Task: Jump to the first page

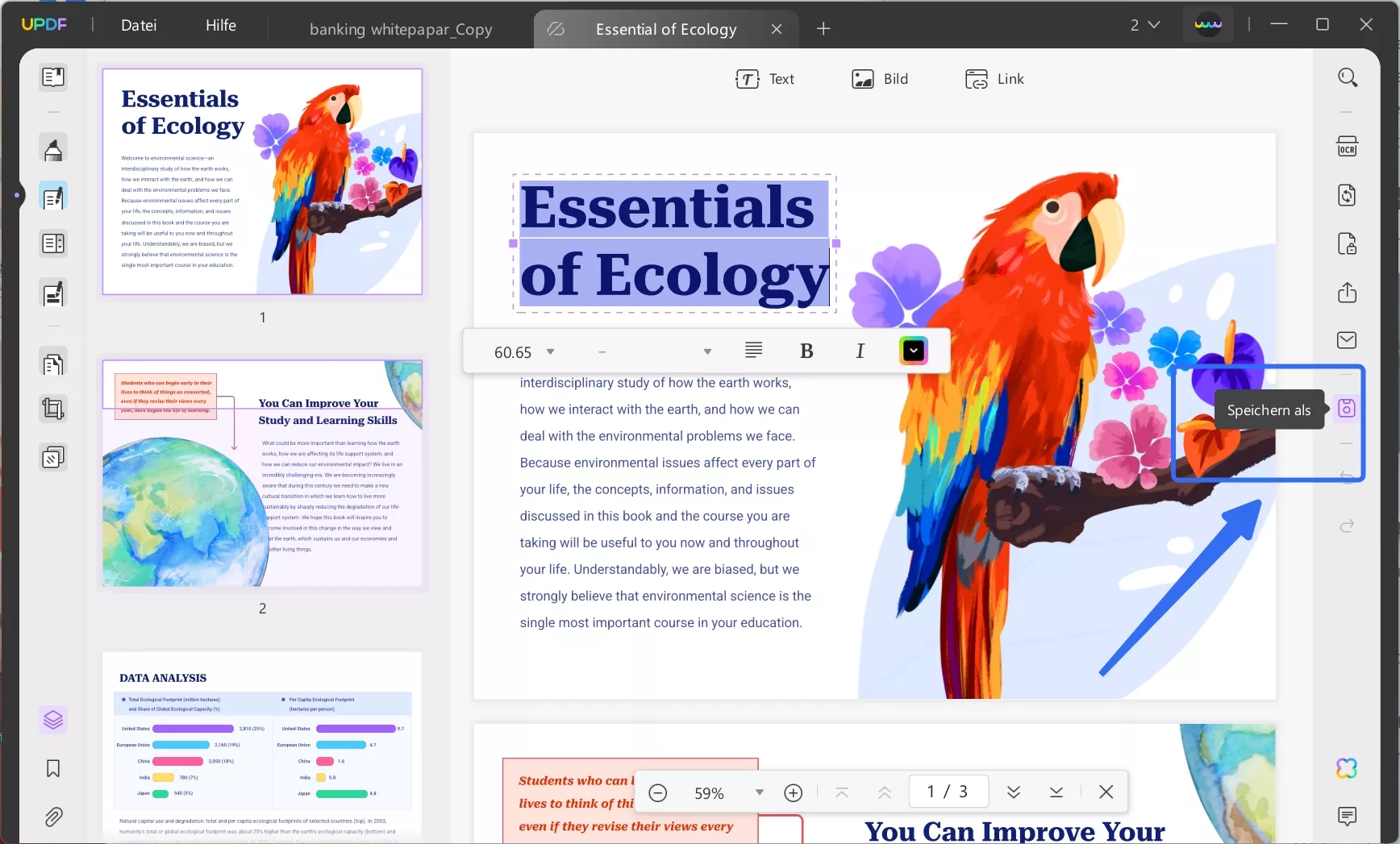Action: (842, 792)
